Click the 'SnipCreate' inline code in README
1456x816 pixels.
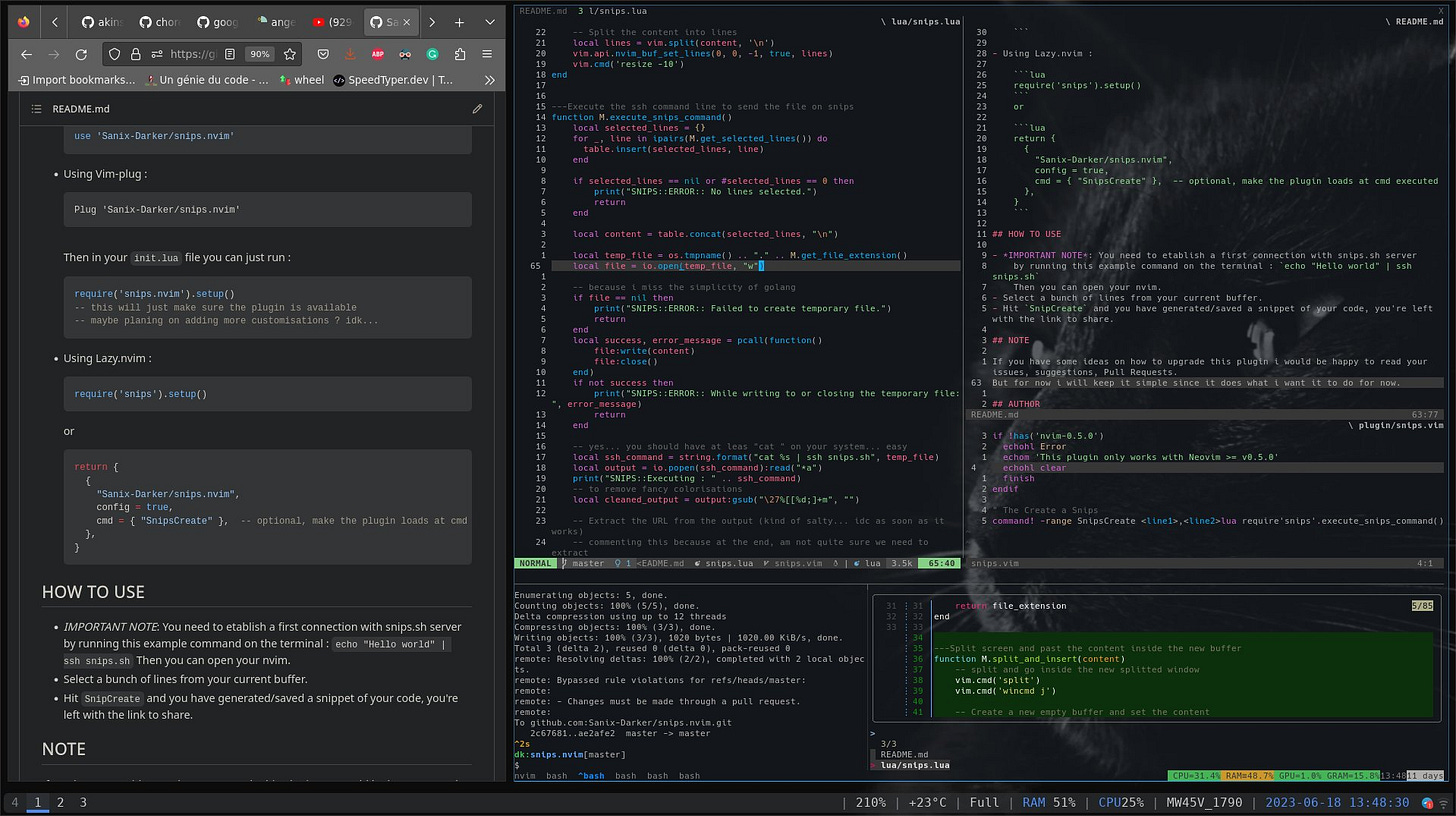pyautogui.click(x=112, y=698)
